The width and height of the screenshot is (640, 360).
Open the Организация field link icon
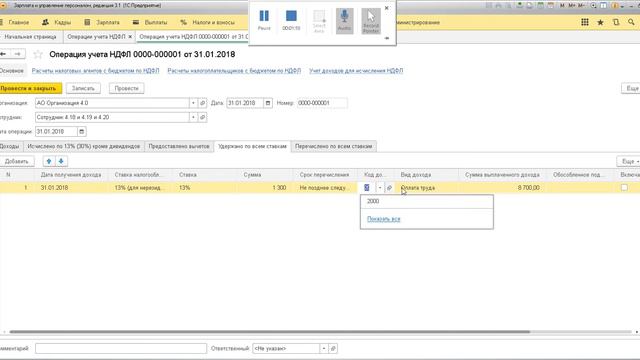click(202, 103)
